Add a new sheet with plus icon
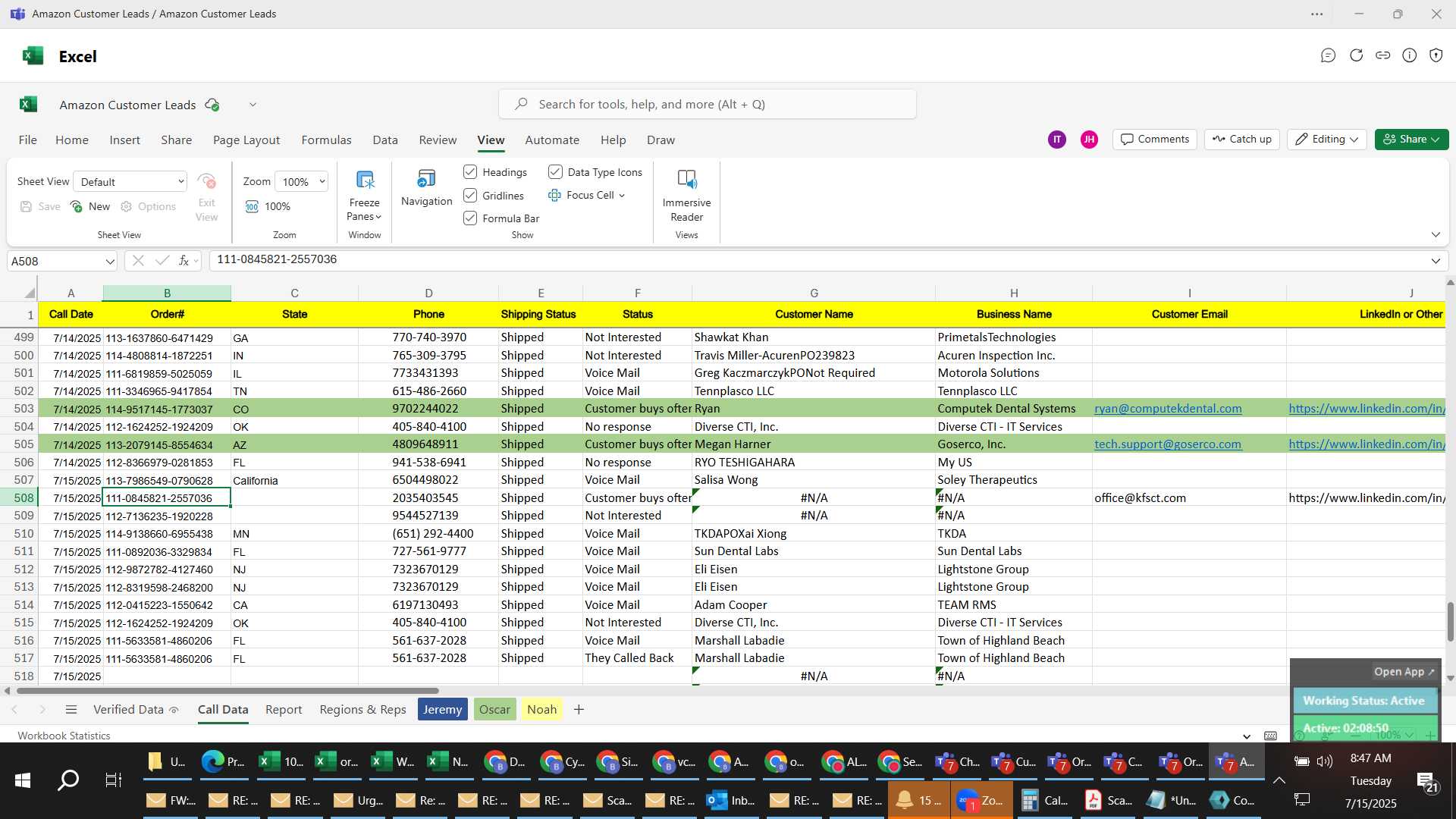1456x819 pixels. 579,709
